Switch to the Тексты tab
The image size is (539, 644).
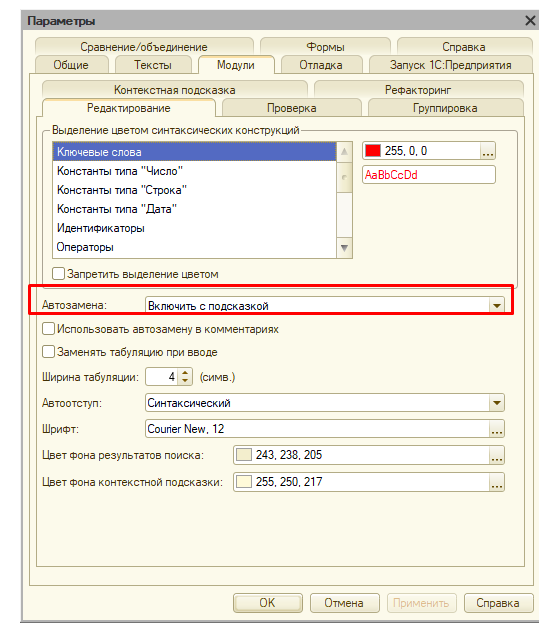[153, 65]
